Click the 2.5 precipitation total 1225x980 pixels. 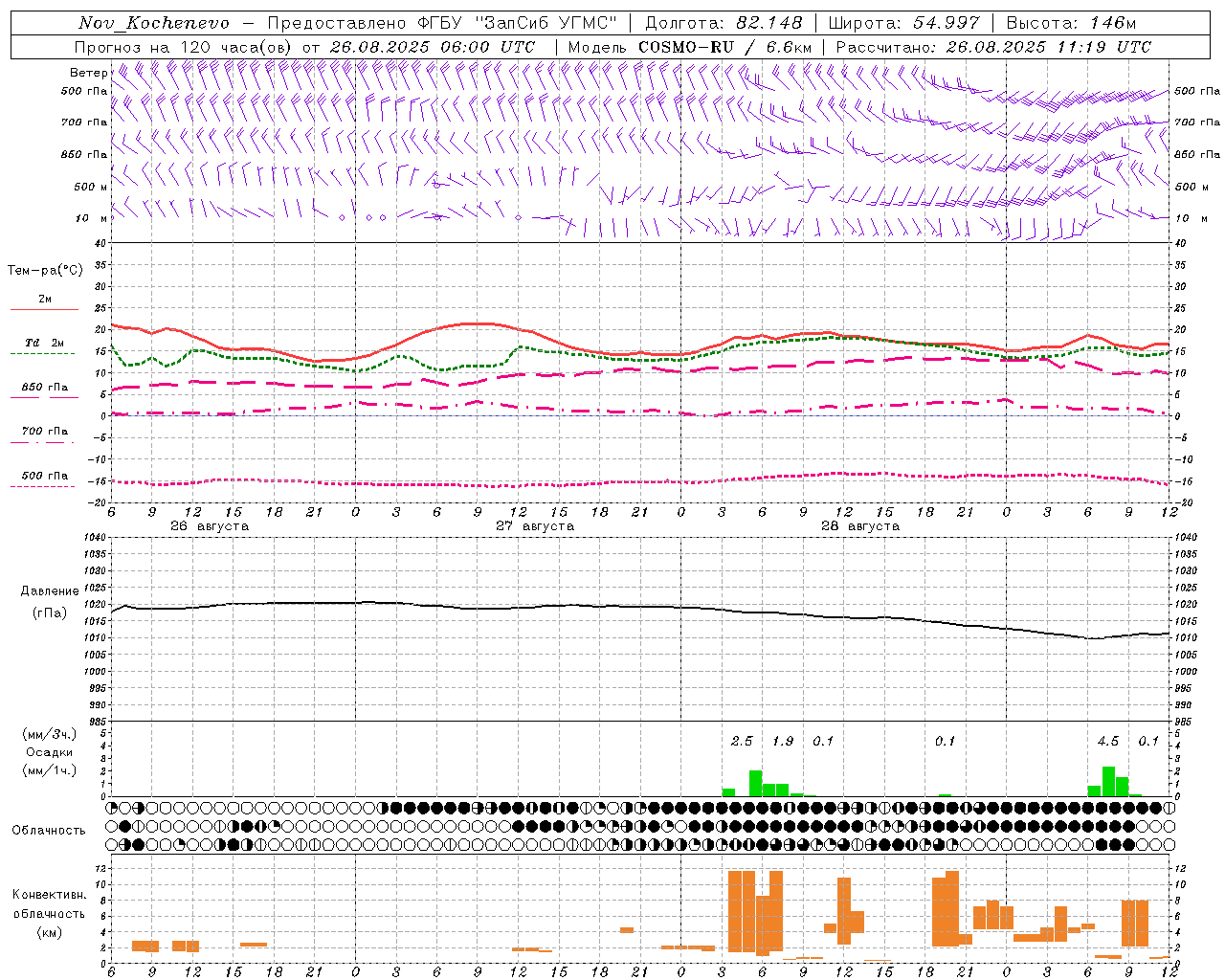(x=742, y=741)
